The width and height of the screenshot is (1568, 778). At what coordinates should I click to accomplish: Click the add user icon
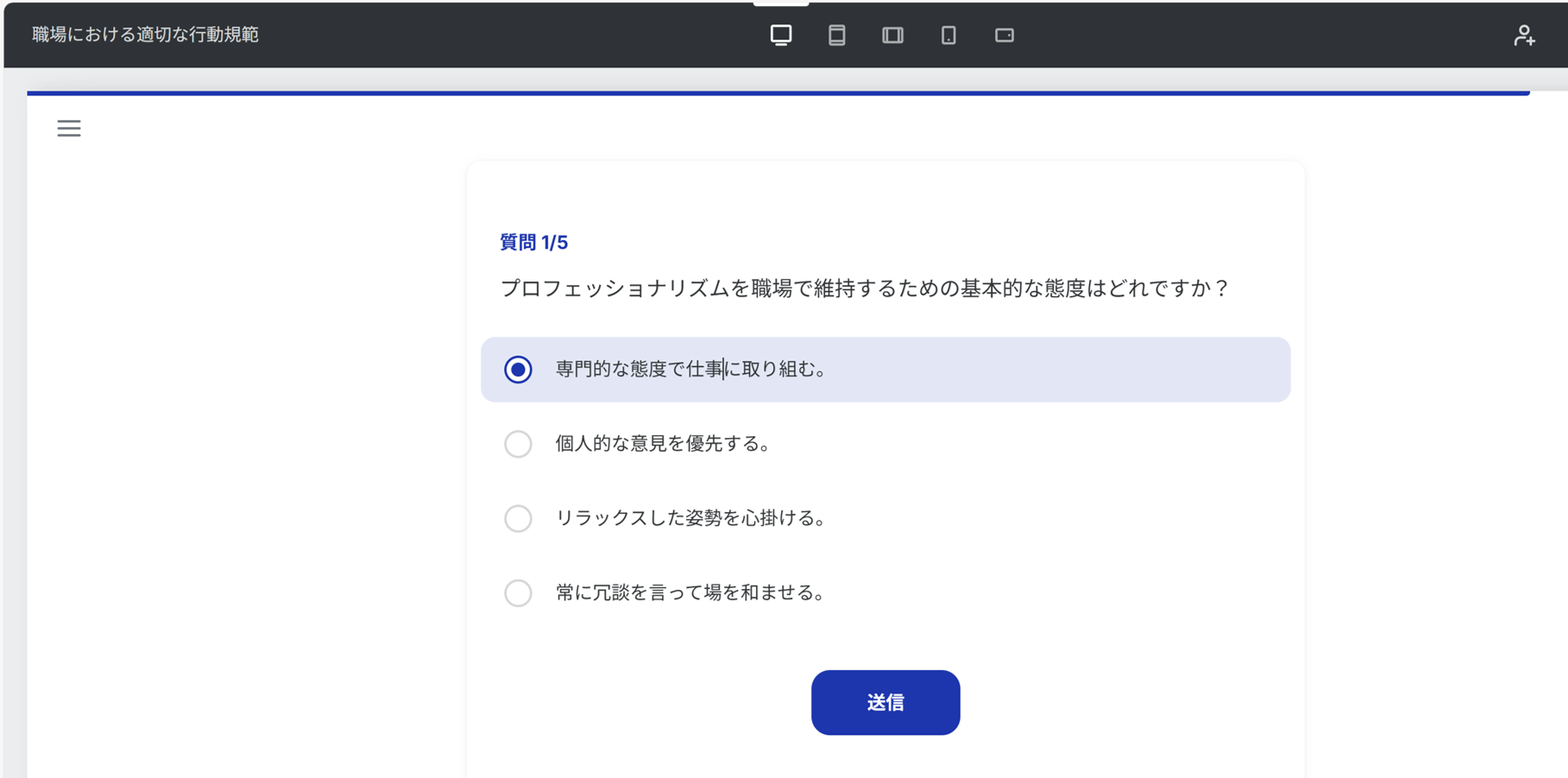pos(1524,35)
